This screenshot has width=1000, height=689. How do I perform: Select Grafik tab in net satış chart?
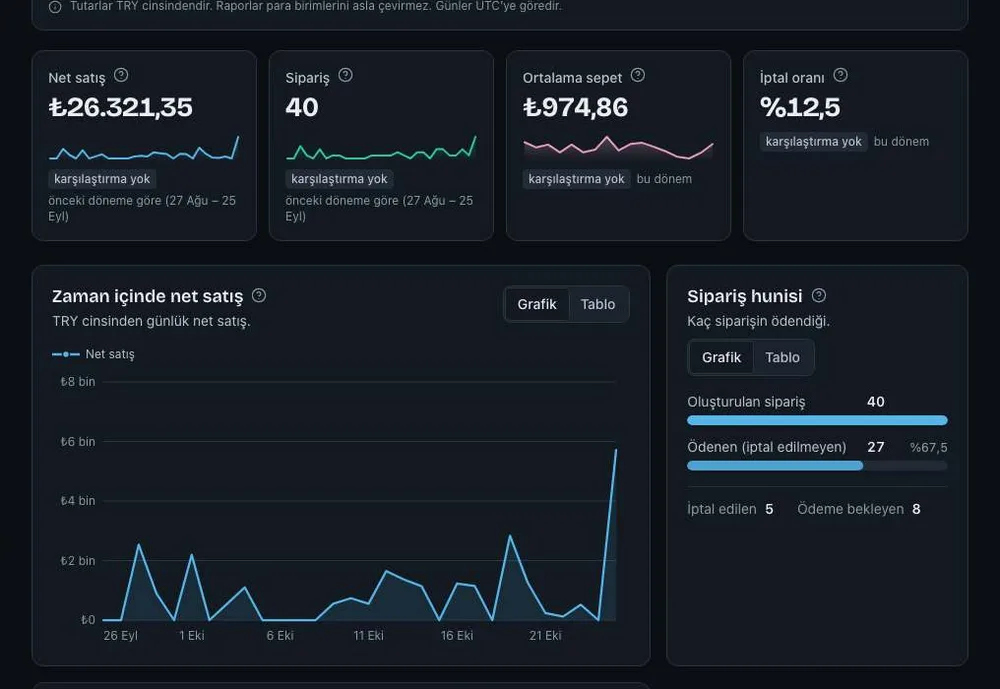[x=537, y=304]
